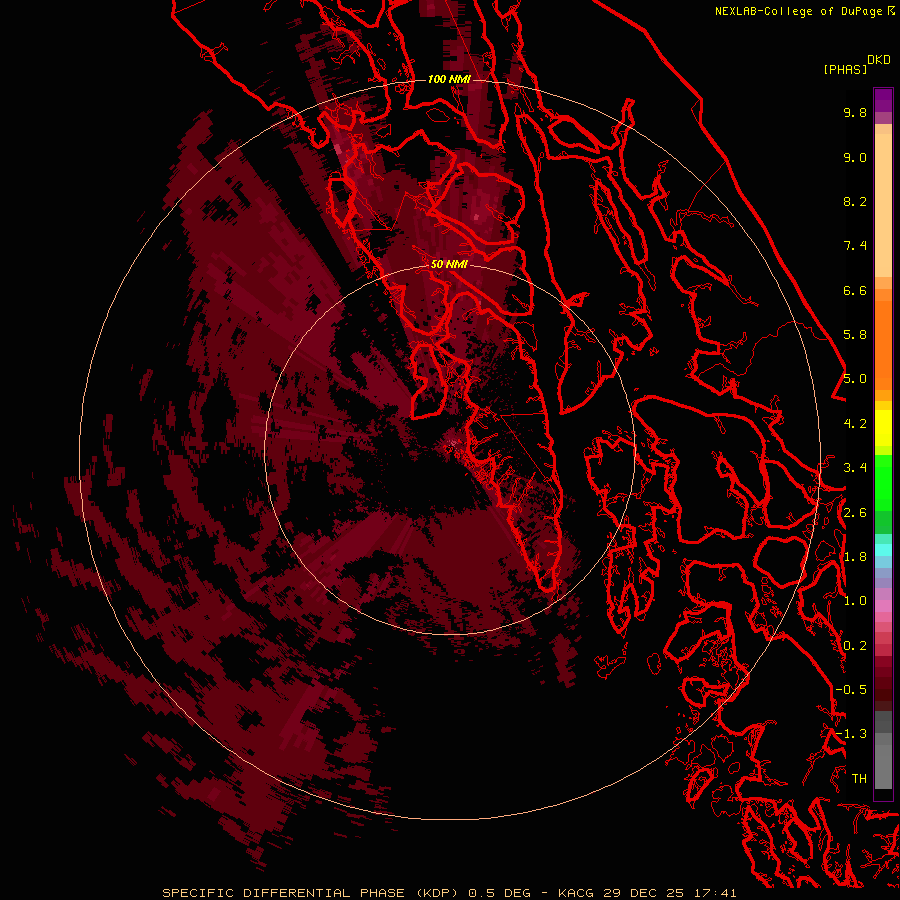The height and width of the screenshot is (900, 900).
Task: Click the 4.2 value on the scale
Action: point(855,424)
